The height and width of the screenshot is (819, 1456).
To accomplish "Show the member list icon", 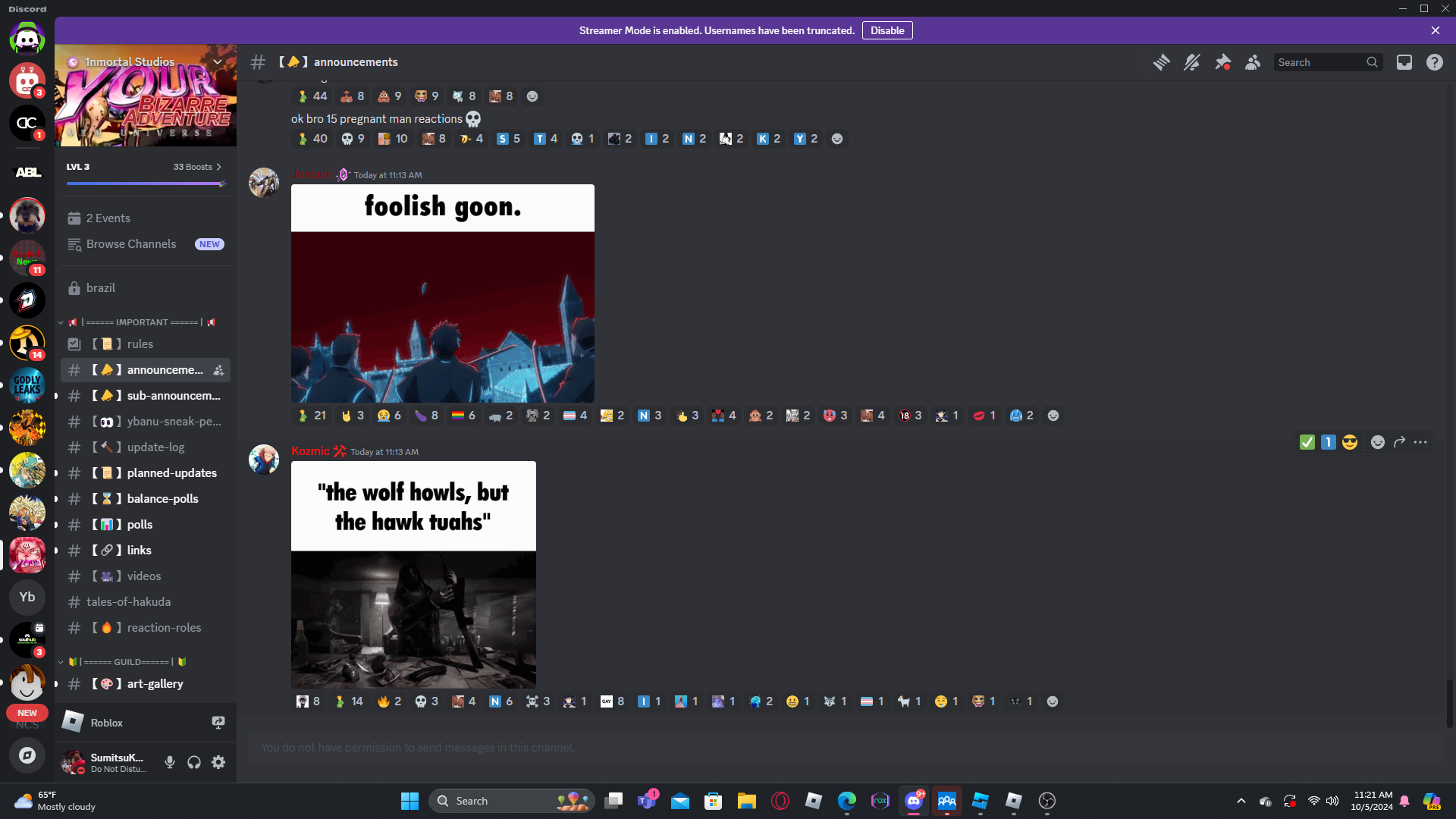I will 1253,62.
